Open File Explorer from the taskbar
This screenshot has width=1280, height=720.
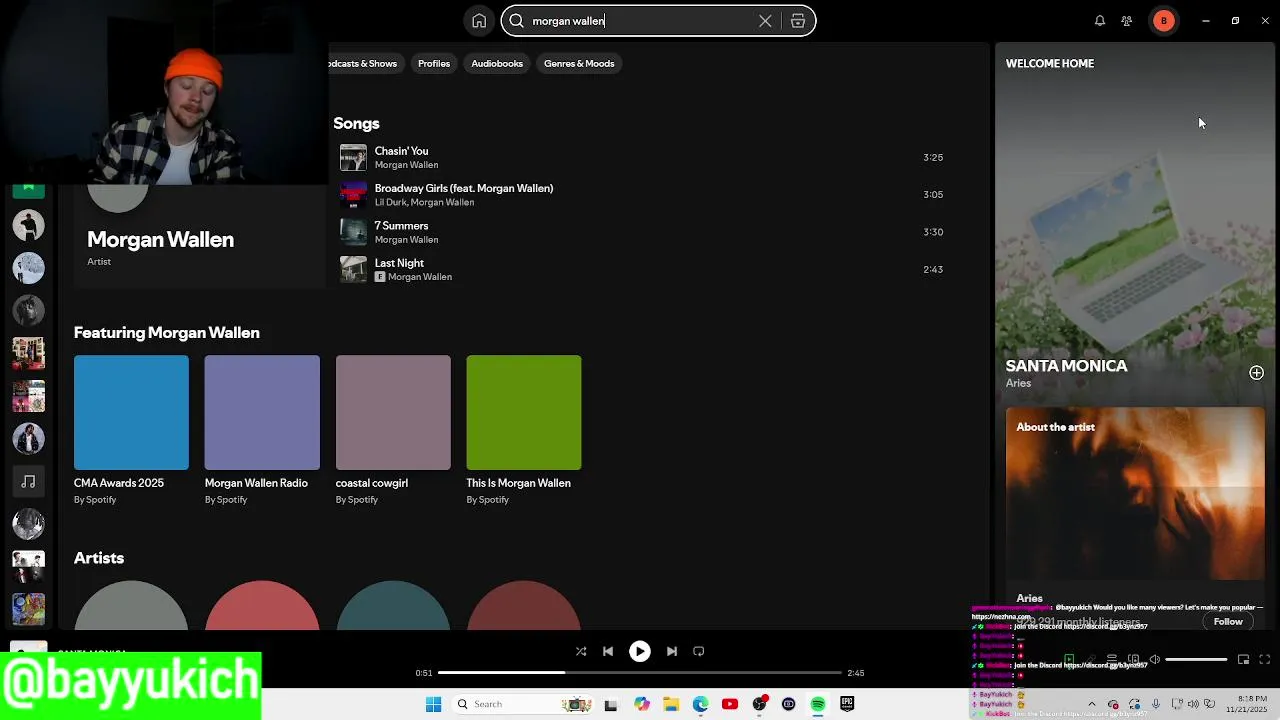click(671, 704)
